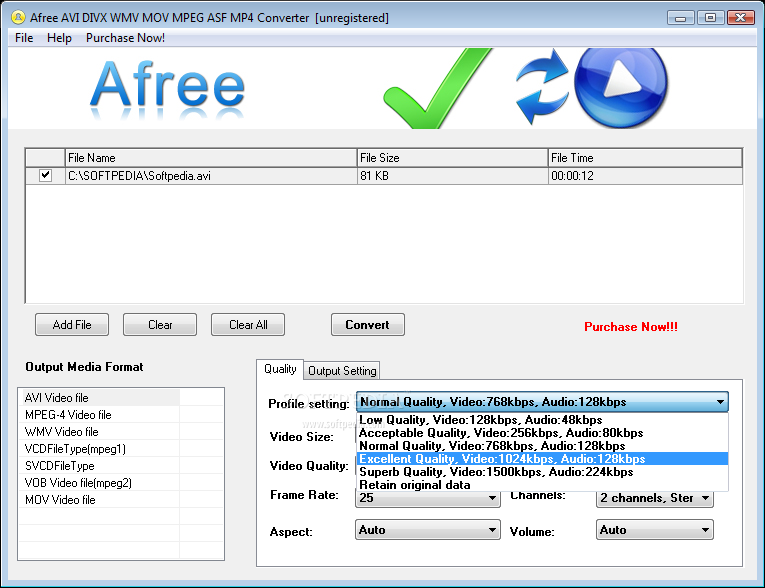Screen dimensions: 765x588
Task: Click the File Name column header
Action: point(211,158)
